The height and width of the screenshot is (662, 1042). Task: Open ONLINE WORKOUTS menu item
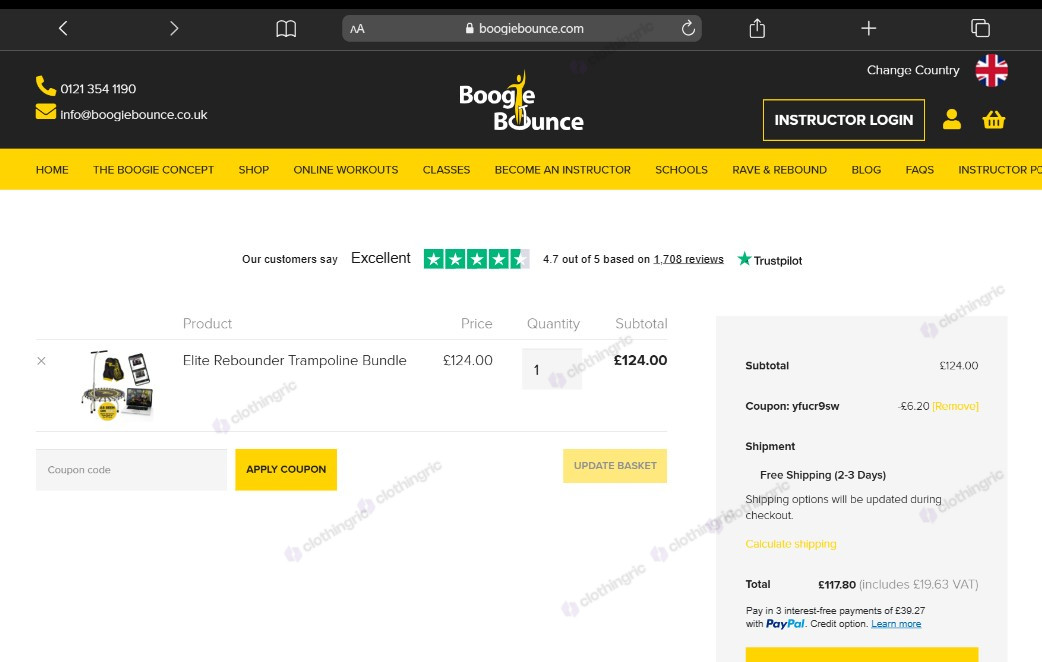(346, 170)
